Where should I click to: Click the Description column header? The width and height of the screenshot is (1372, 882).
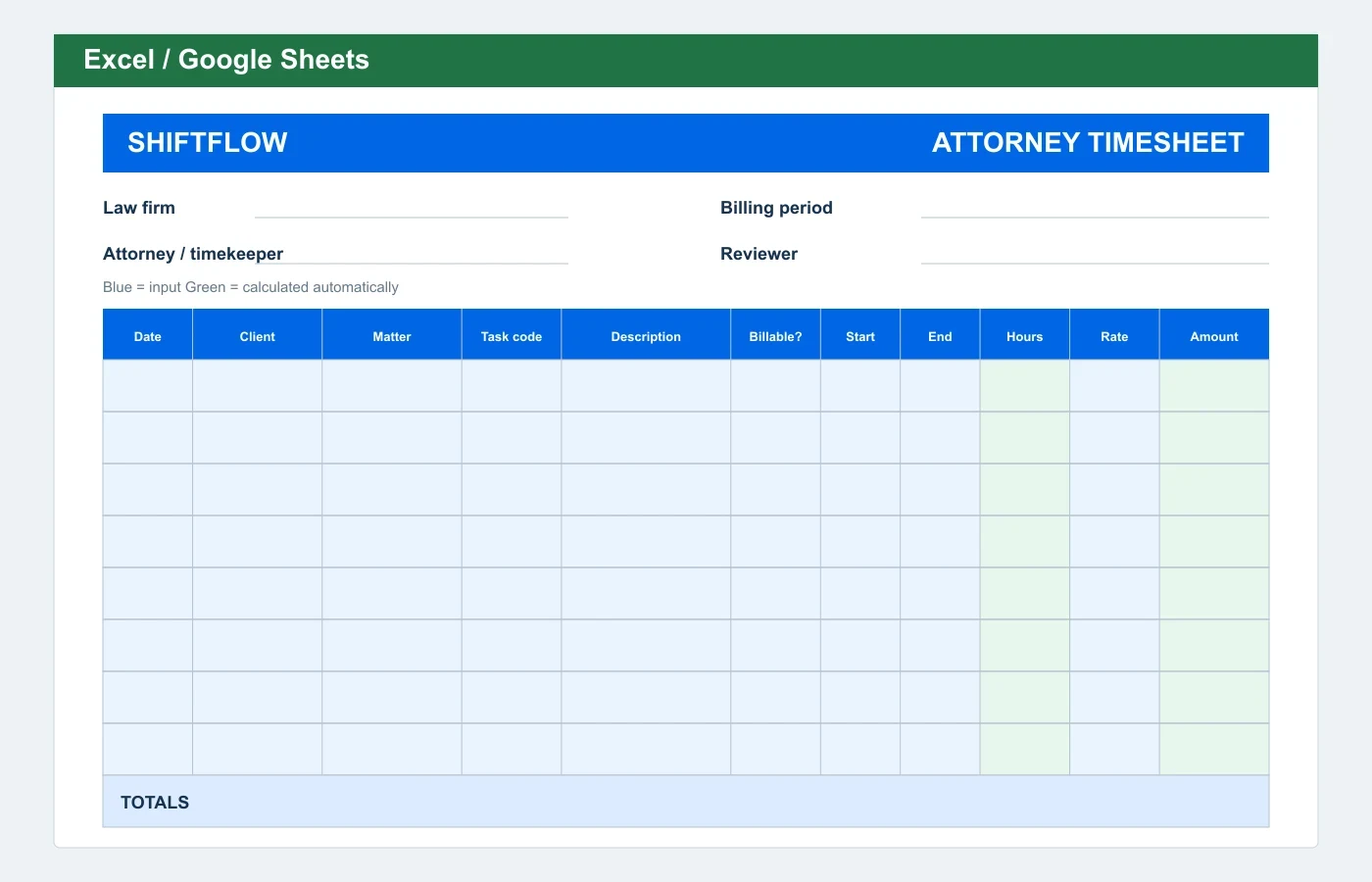click(646, 335)
